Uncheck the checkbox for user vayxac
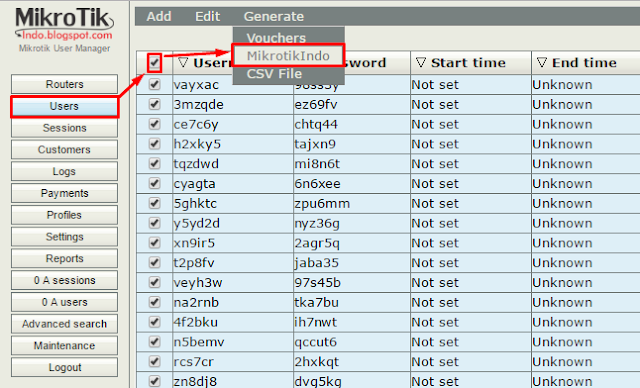640x388 pixels. click(154, 84)
